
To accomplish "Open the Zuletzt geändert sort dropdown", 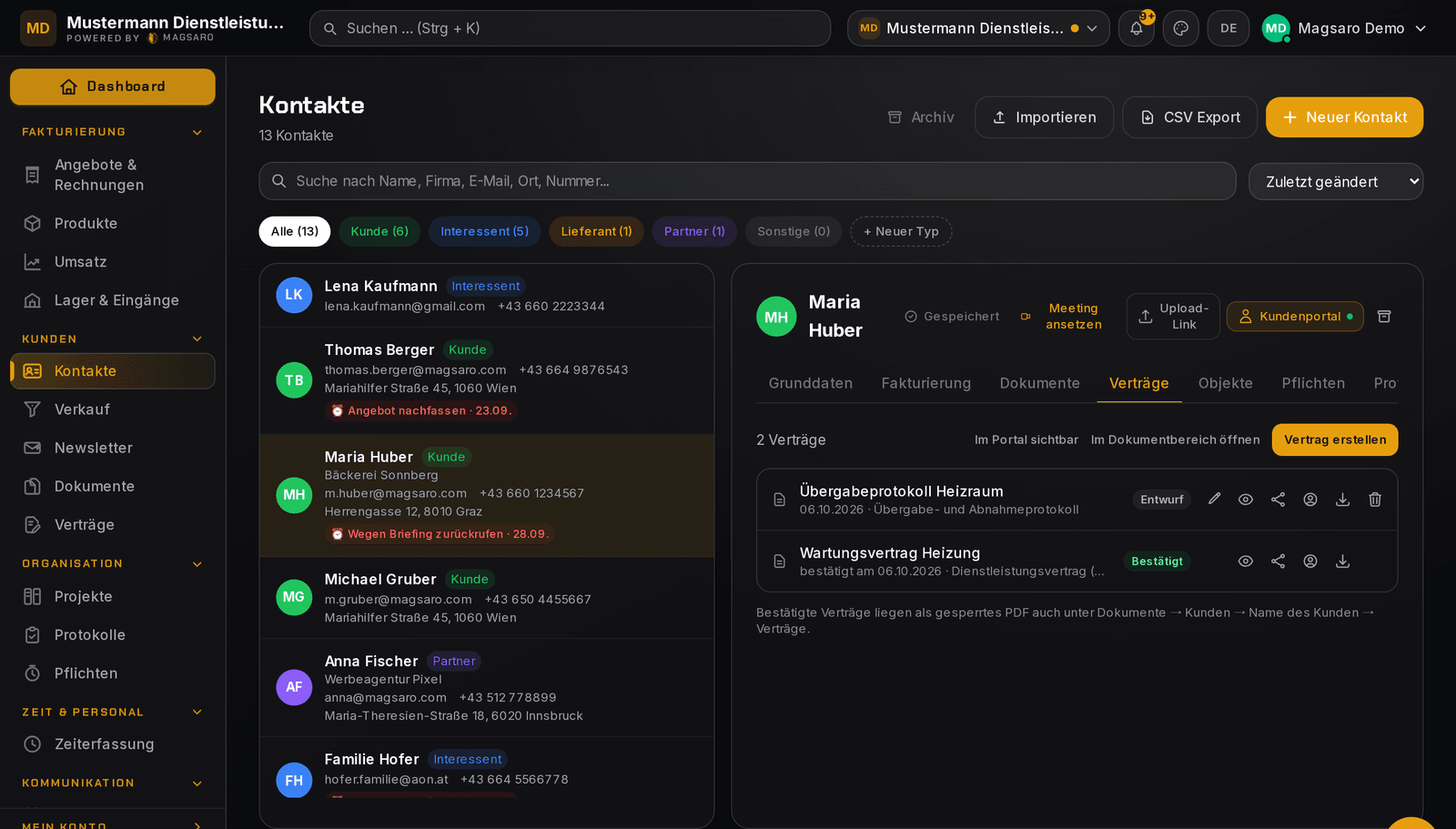I will point(1336,182).
